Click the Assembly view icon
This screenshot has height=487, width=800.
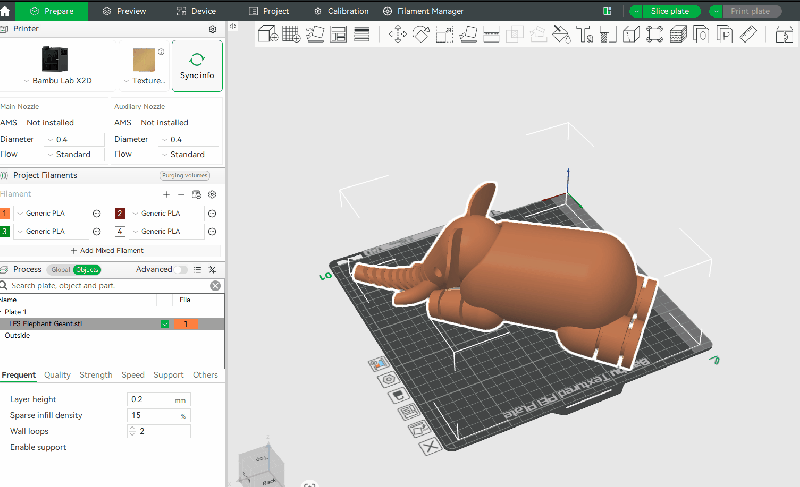(x=784, y=35)
